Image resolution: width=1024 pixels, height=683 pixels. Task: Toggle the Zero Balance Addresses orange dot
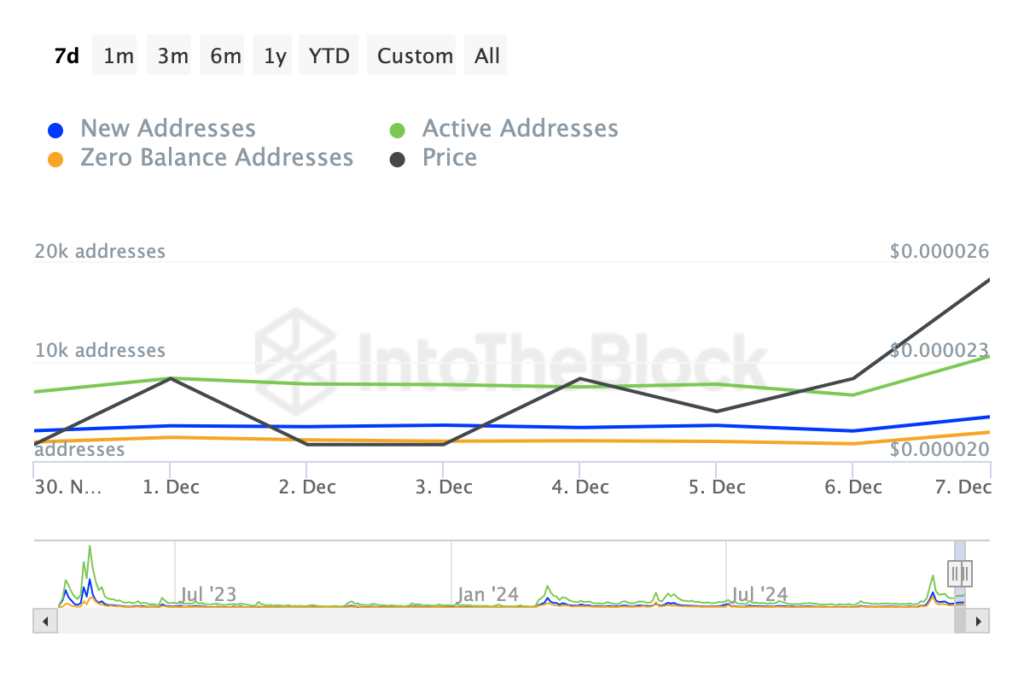[56, 159]
